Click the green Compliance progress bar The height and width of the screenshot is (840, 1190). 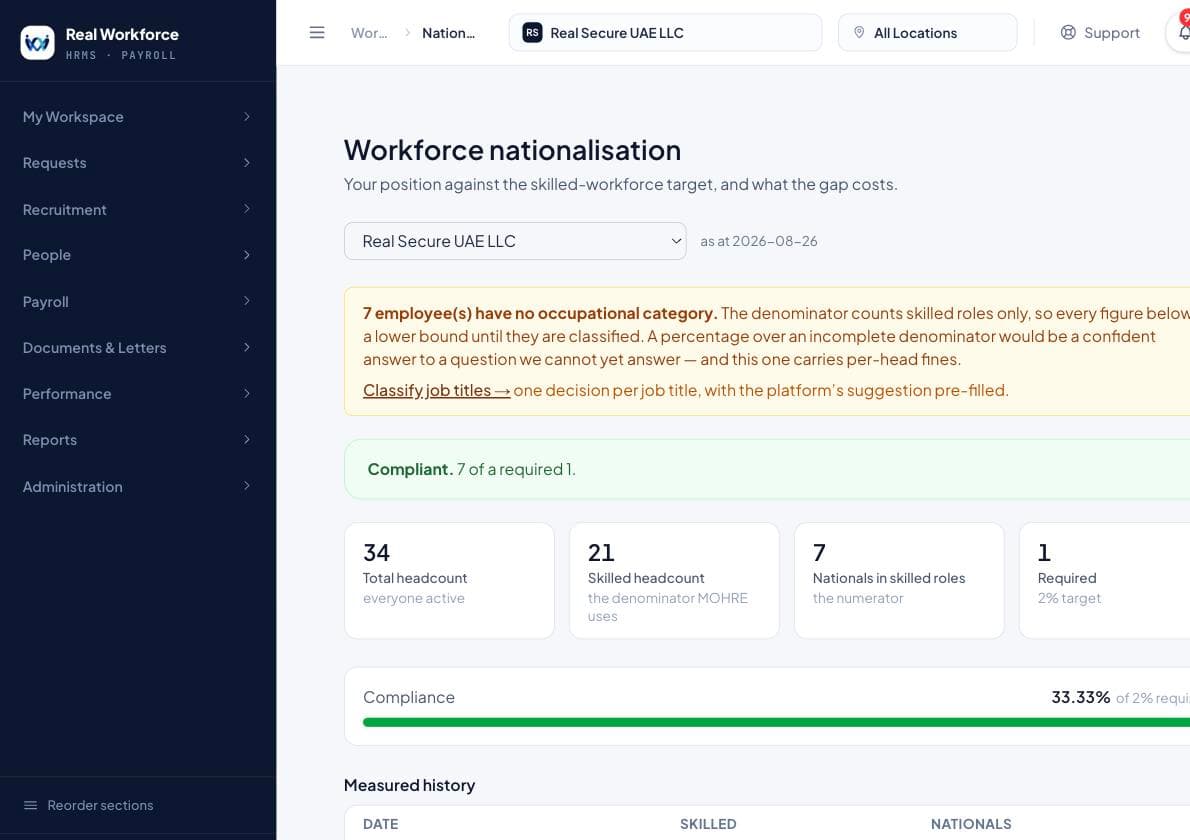776,722
